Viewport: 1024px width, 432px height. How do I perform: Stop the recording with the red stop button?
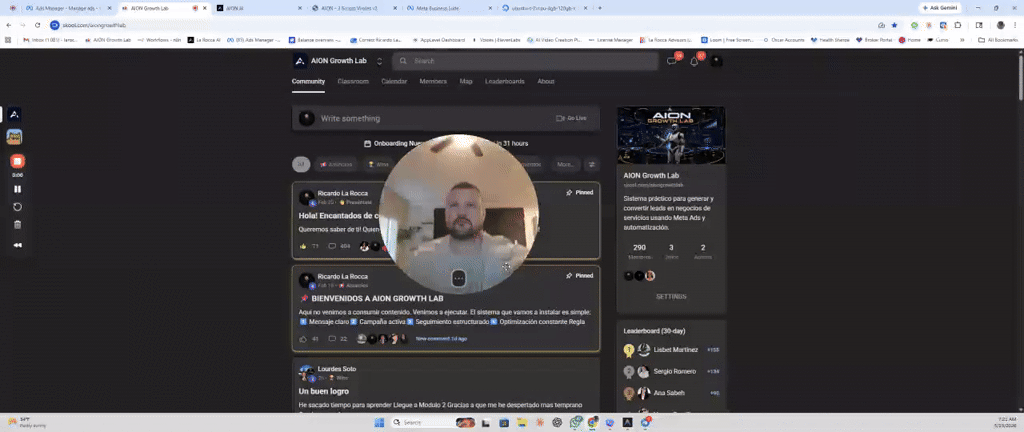click(x=18, y=161)
